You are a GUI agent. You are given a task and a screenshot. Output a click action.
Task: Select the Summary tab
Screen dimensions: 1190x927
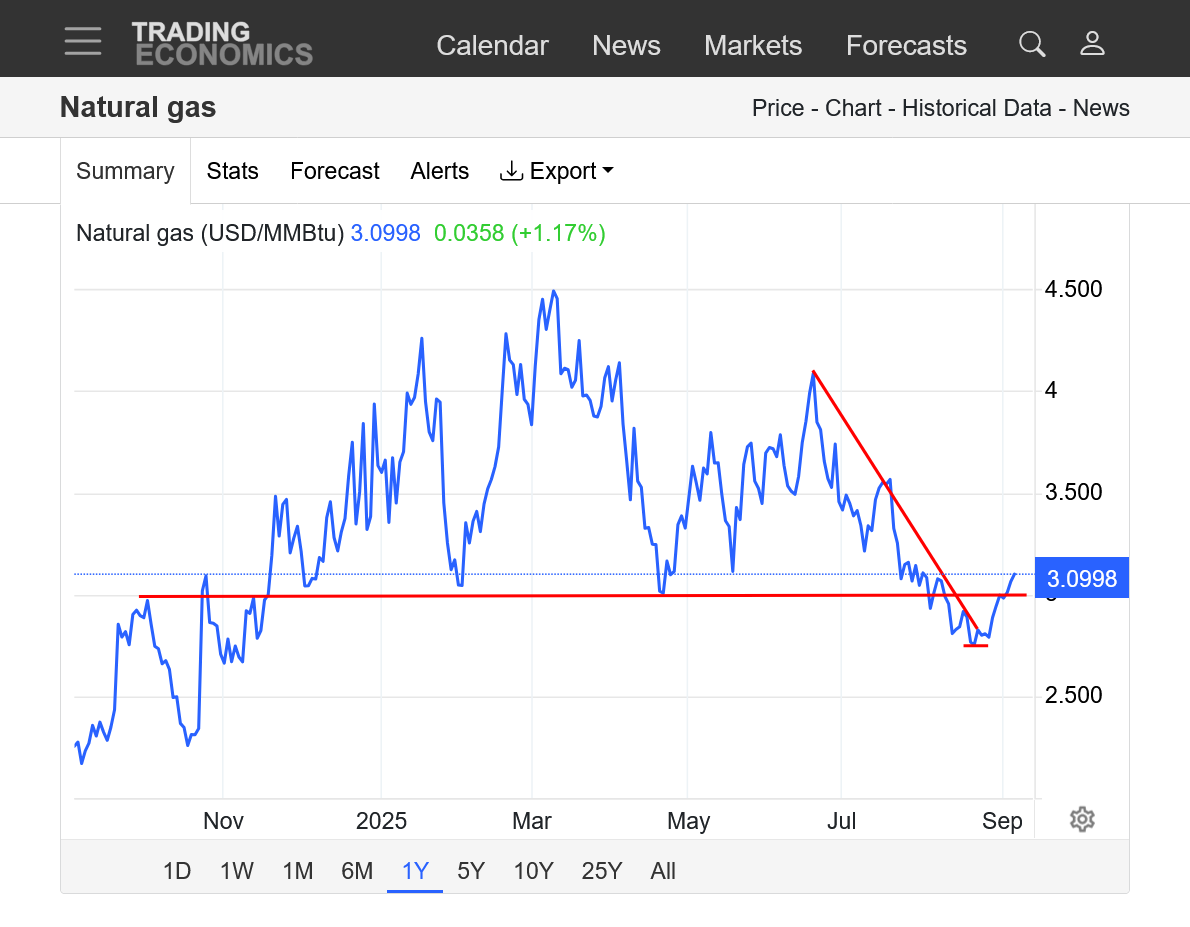pos(125,171)
